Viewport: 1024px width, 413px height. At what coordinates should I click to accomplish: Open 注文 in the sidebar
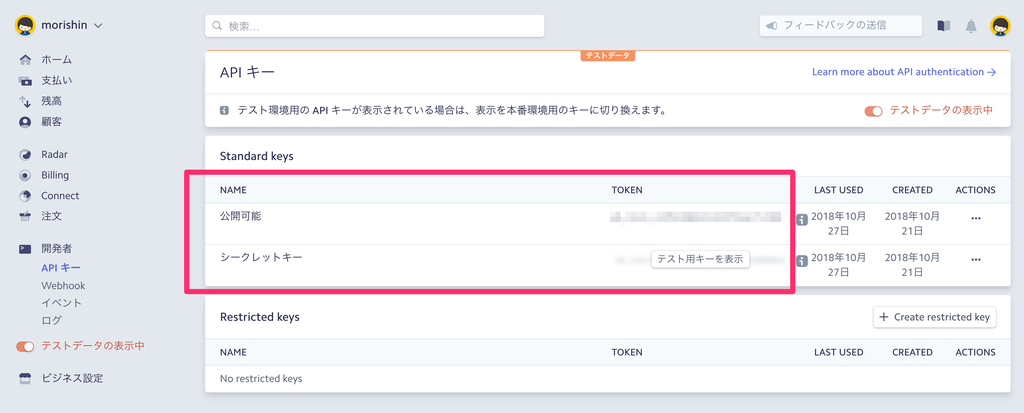pyautogui.click(x=52, y=216)
